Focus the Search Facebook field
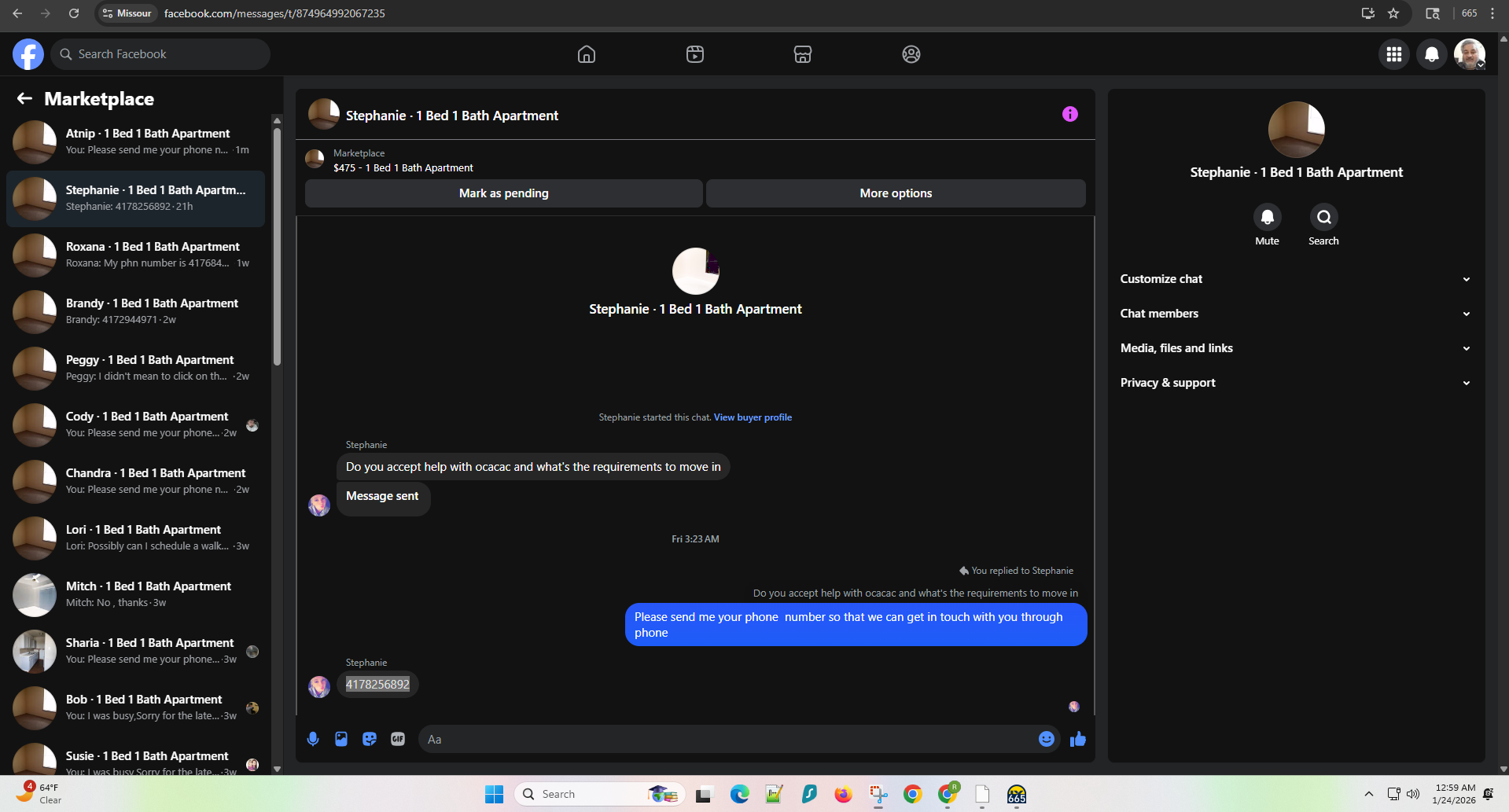The width and height of the screenshot is (1509, 812). click(161, 54)
